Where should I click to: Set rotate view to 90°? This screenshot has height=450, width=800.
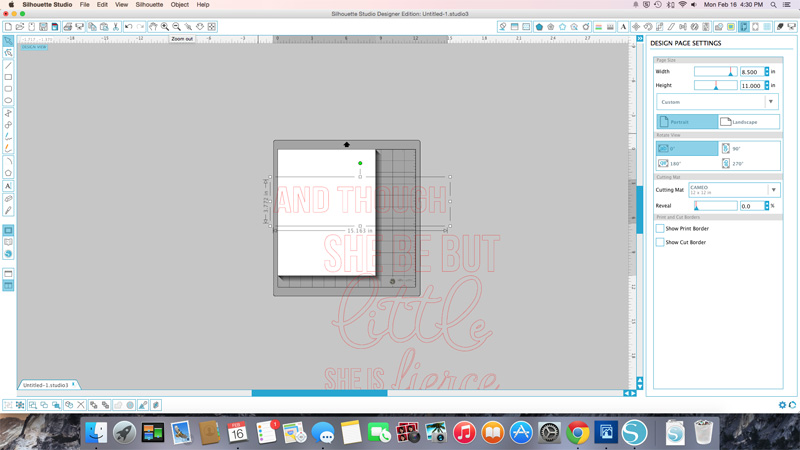(x=749, y=148)
